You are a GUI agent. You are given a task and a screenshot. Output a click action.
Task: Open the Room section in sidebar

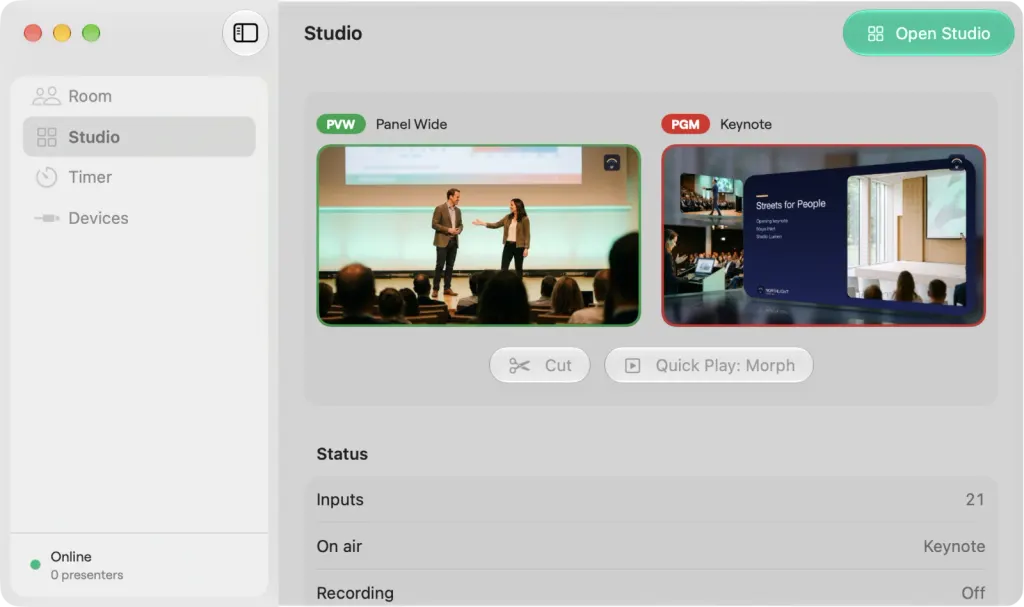coord(138,96)
